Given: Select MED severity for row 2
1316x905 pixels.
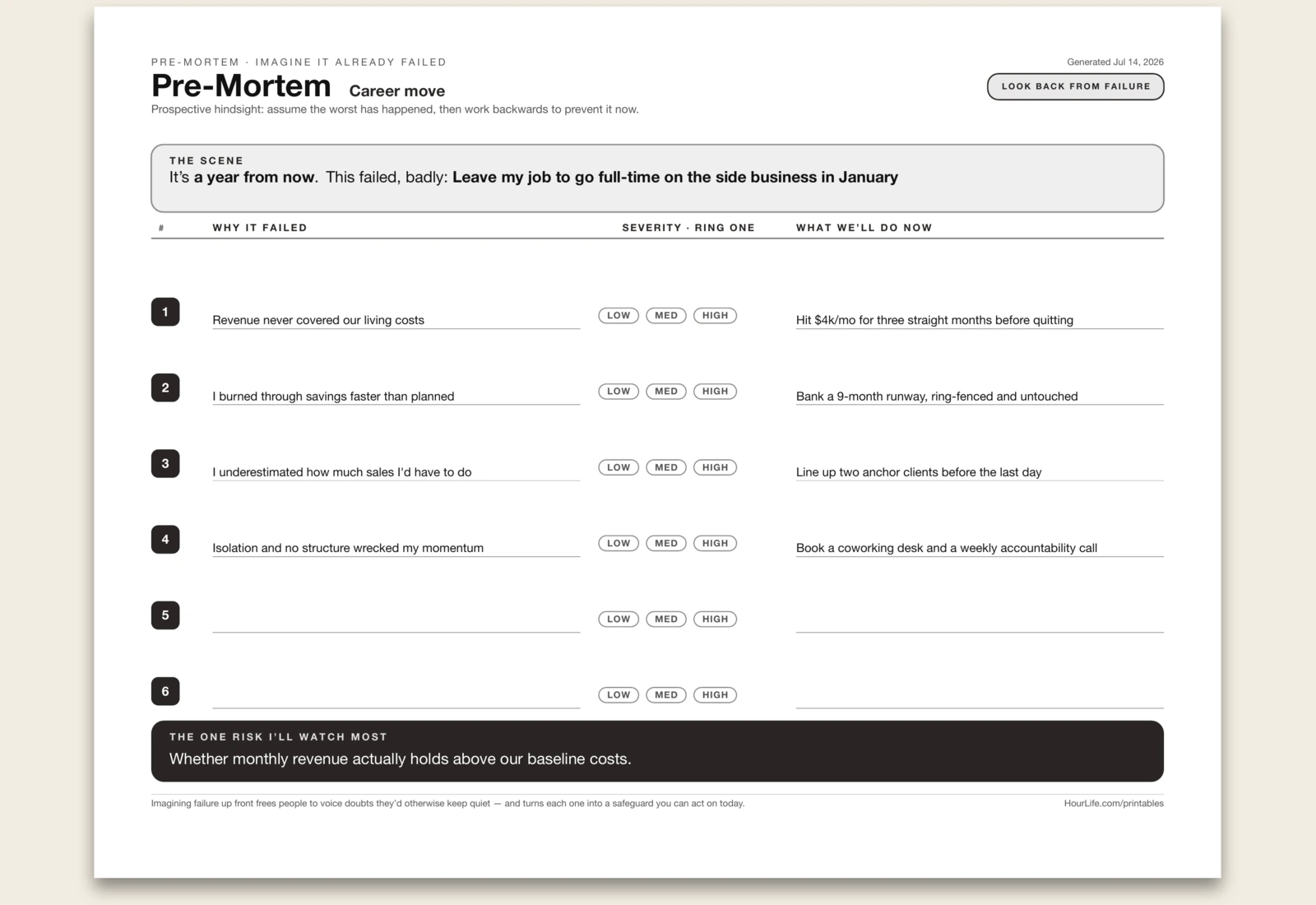Looking at the screenshot, I should click(x=666, y=392).
